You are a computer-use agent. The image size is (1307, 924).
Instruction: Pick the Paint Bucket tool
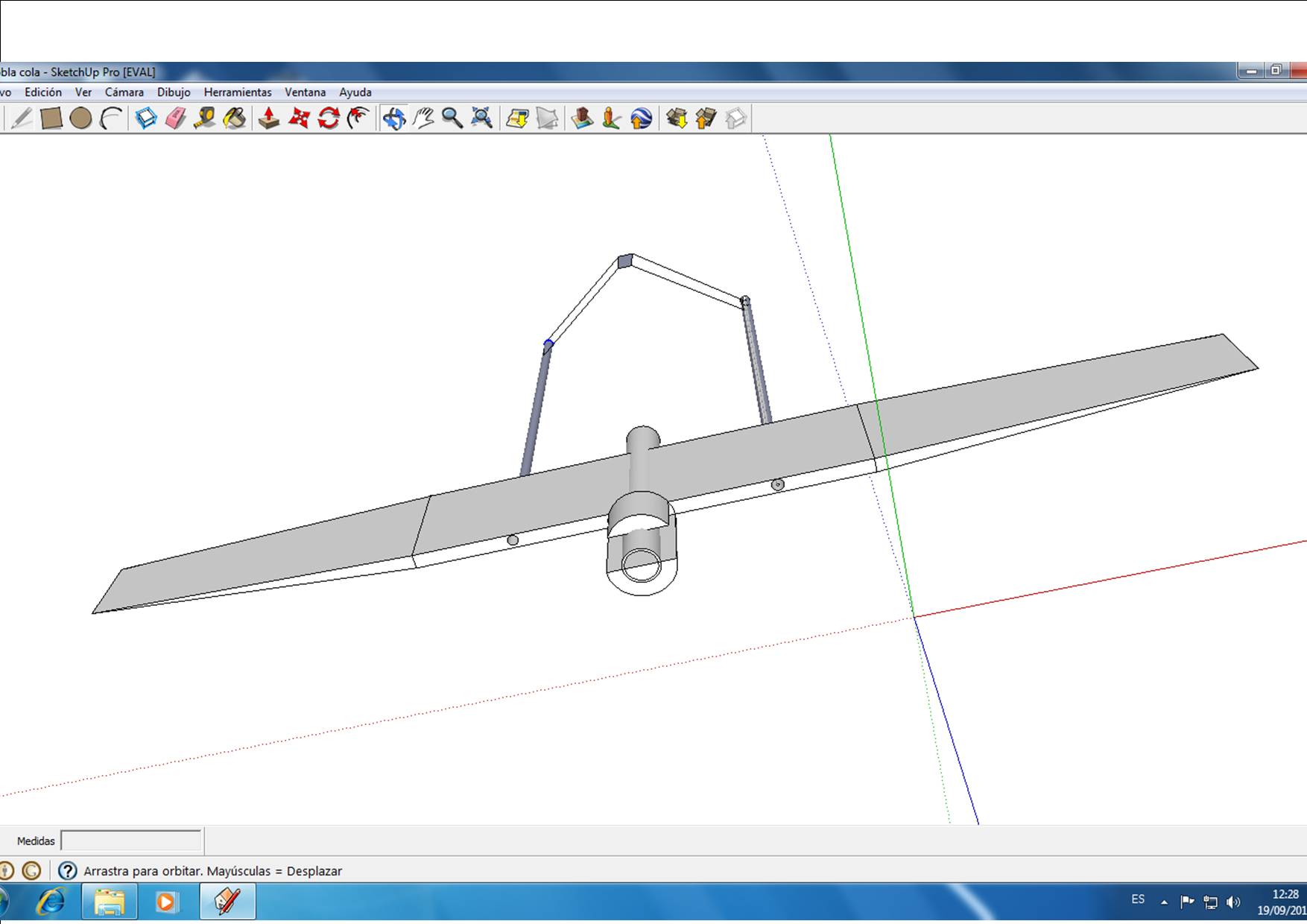pos(235,118)
